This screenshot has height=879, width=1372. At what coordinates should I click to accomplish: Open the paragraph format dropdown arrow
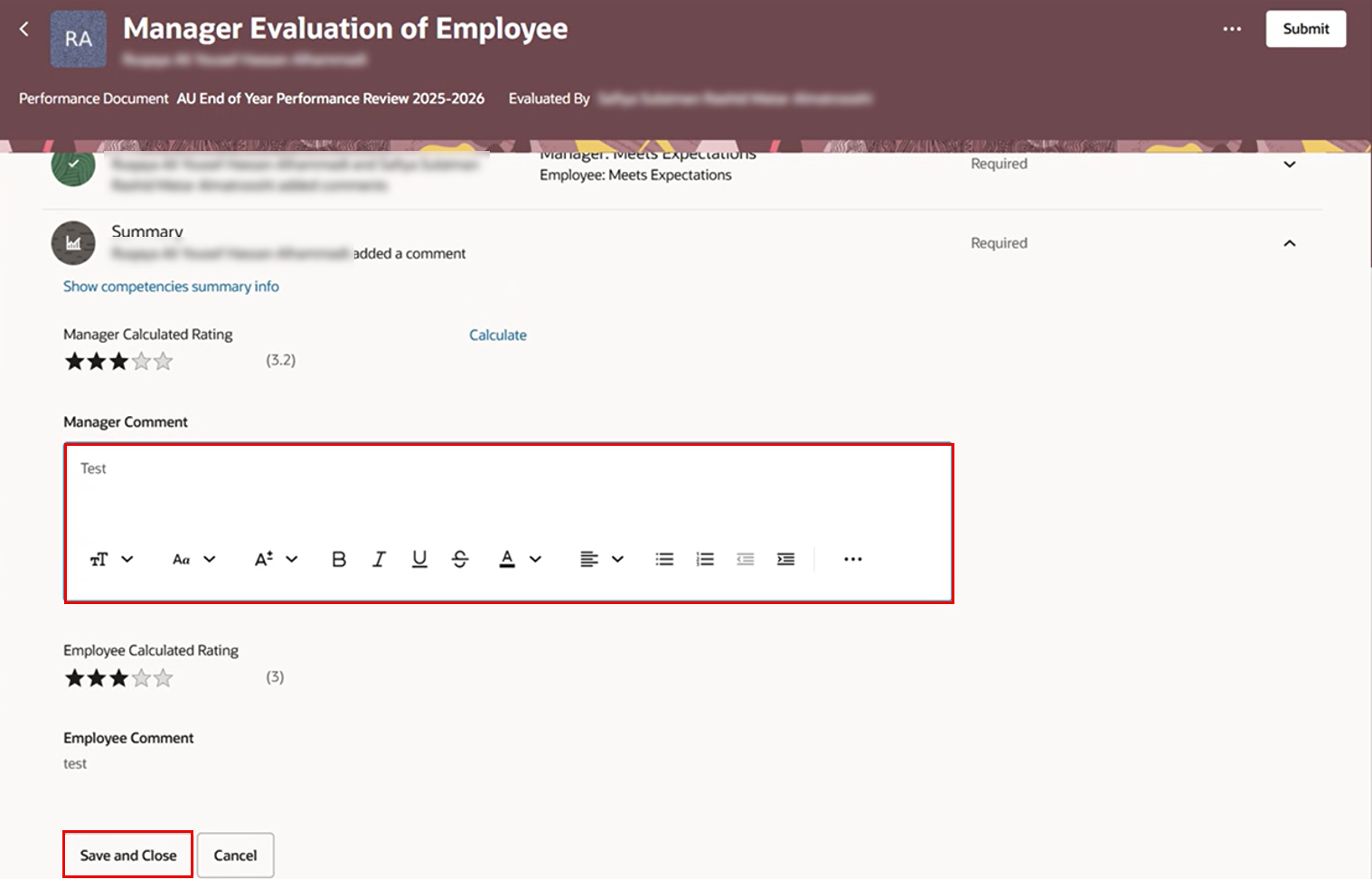click(x=127, y=560)
